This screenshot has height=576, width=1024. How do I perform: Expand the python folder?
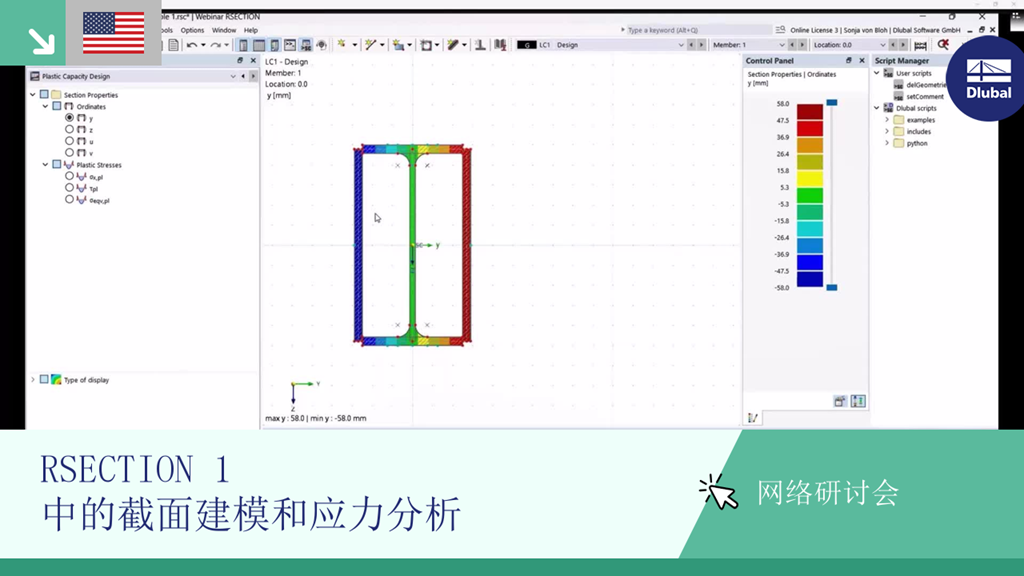point(887,143)
